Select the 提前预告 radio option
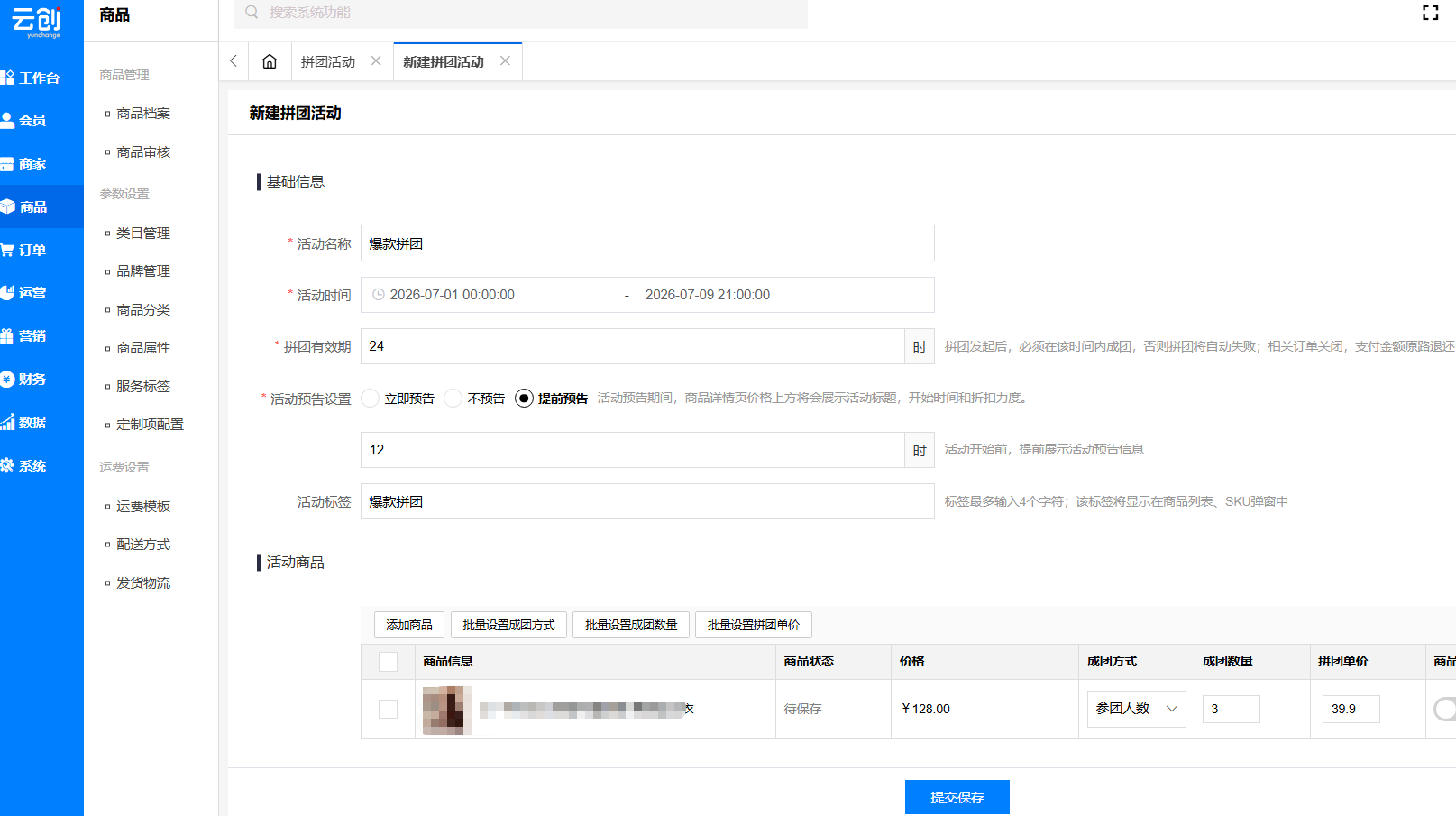 click(x=524, y=398)
